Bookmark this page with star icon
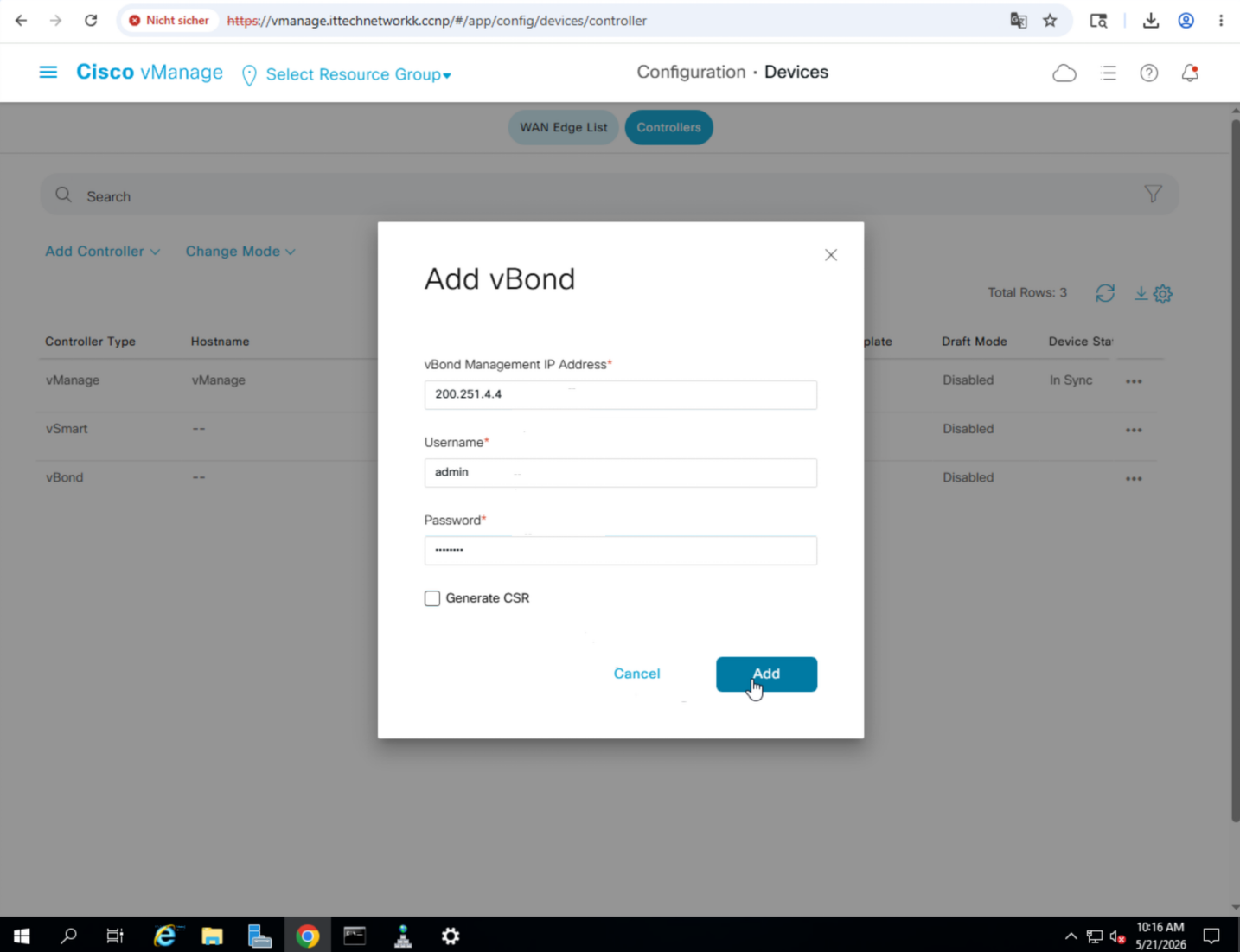The height and width of the screenshot is (952, 1240). coord(1050,20)
